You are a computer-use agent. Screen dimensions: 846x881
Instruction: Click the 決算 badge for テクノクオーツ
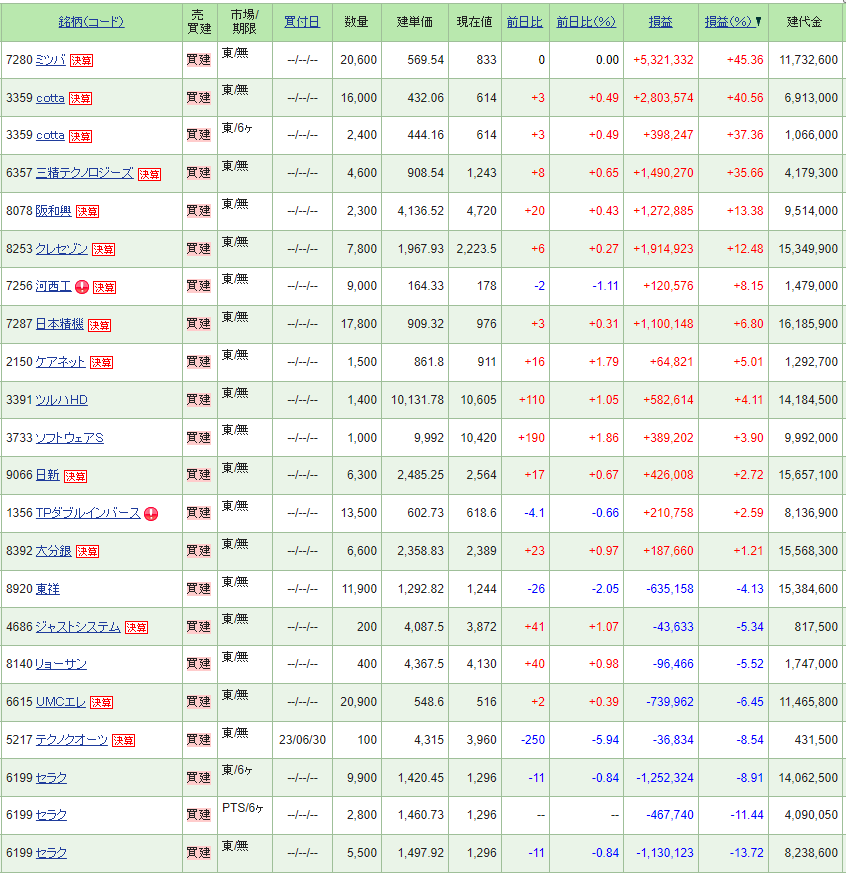click(x=124, y=741)
